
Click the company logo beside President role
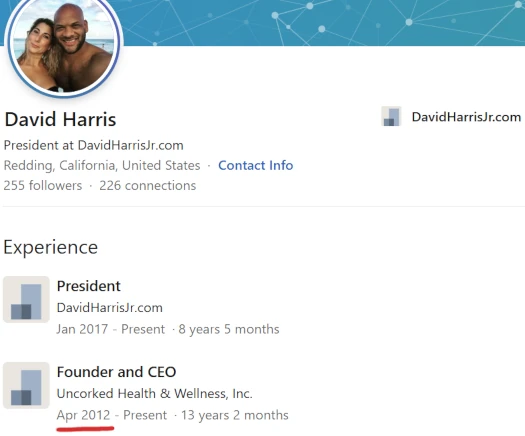(x=26, y=299)
